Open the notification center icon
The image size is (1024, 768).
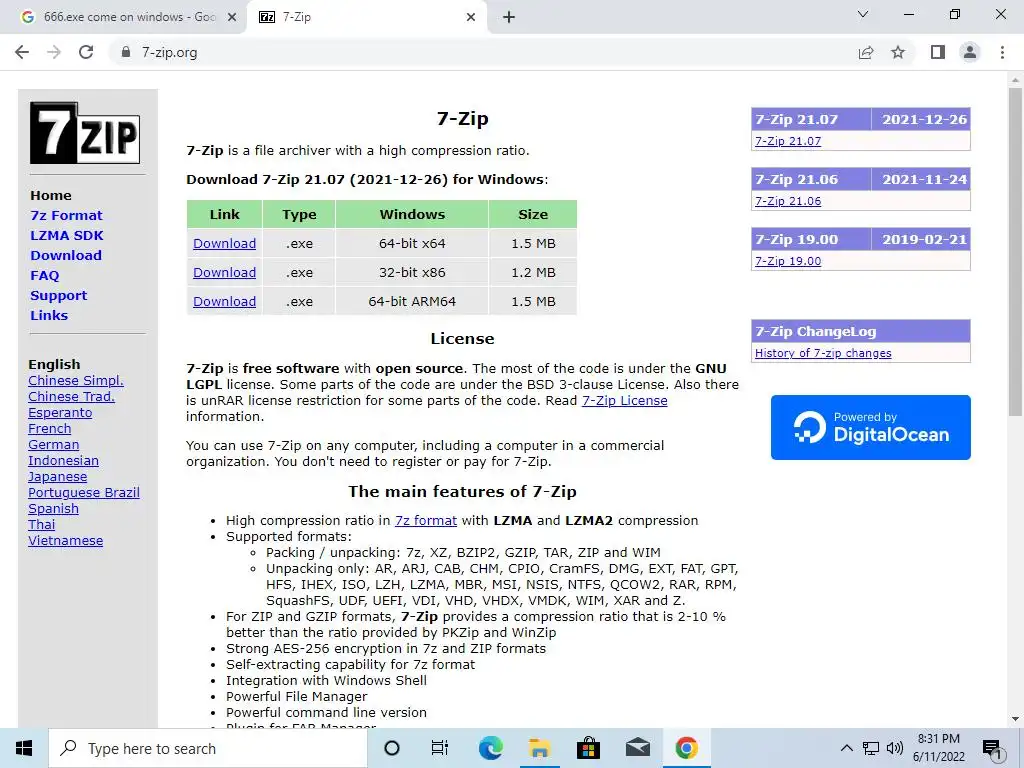point(992,750)
